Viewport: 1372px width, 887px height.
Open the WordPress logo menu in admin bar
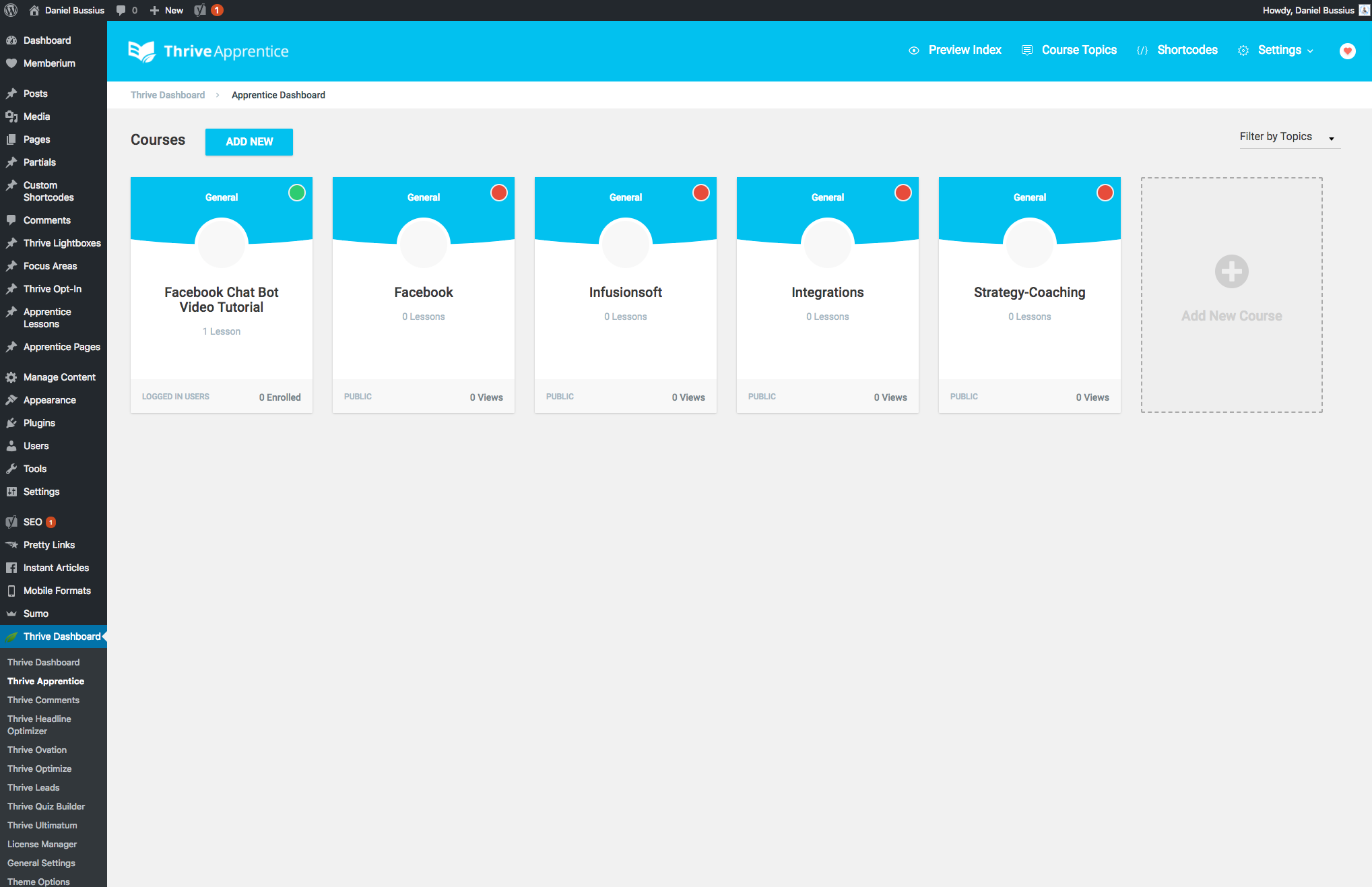point(11,10)
